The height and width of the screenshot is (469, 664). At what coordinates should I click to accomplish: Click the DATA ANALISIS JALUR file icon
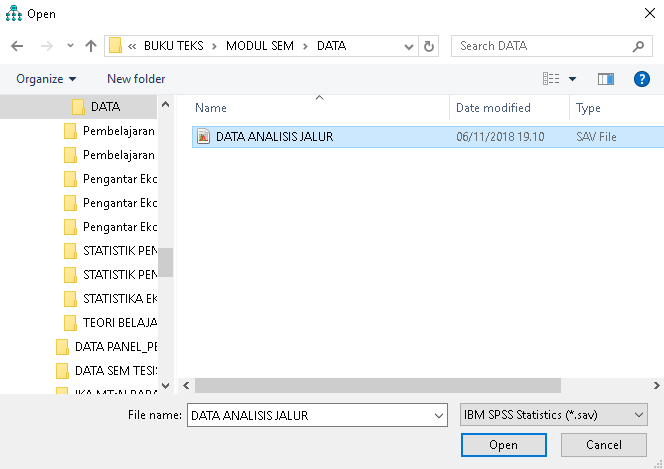pyautogui.click(x=204, y=137)
